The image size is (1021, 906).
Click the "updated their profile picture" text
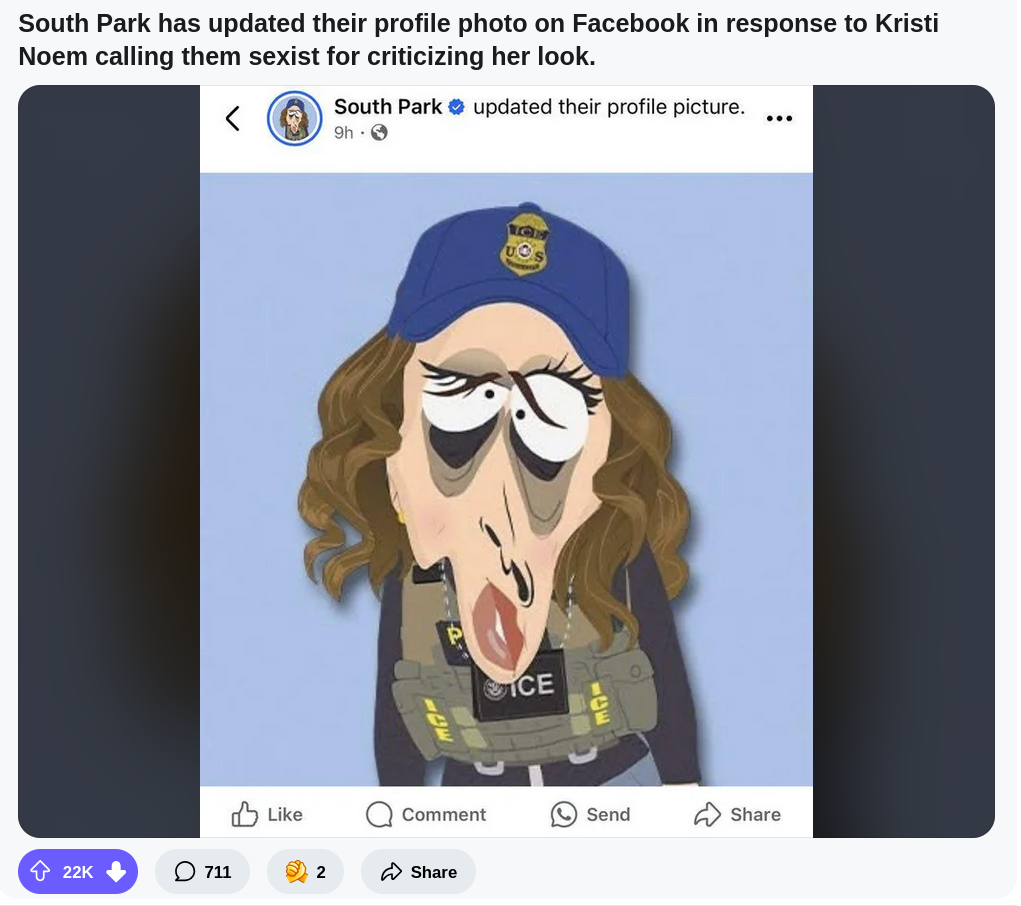[609, 107]
